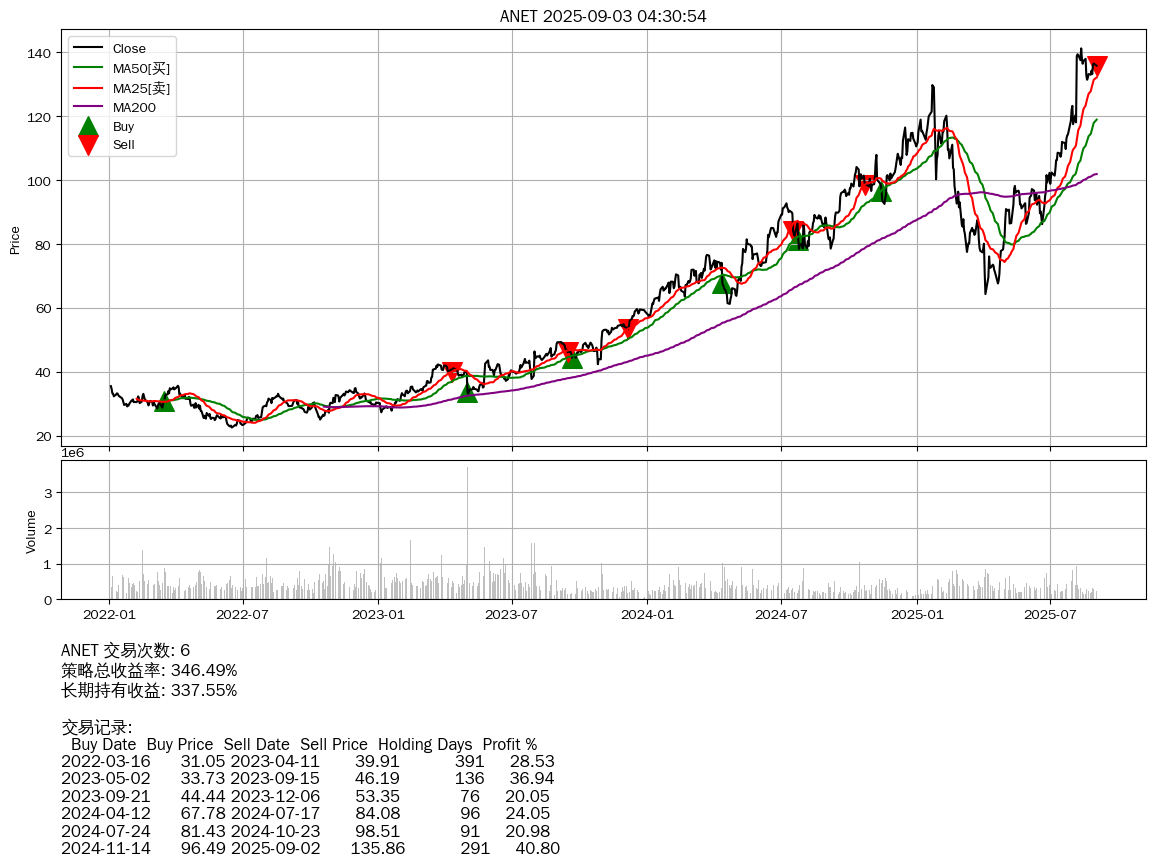Click the final sell marker near price 136
Viewport: 1156px width, 866px height.
click(1097, 67)
